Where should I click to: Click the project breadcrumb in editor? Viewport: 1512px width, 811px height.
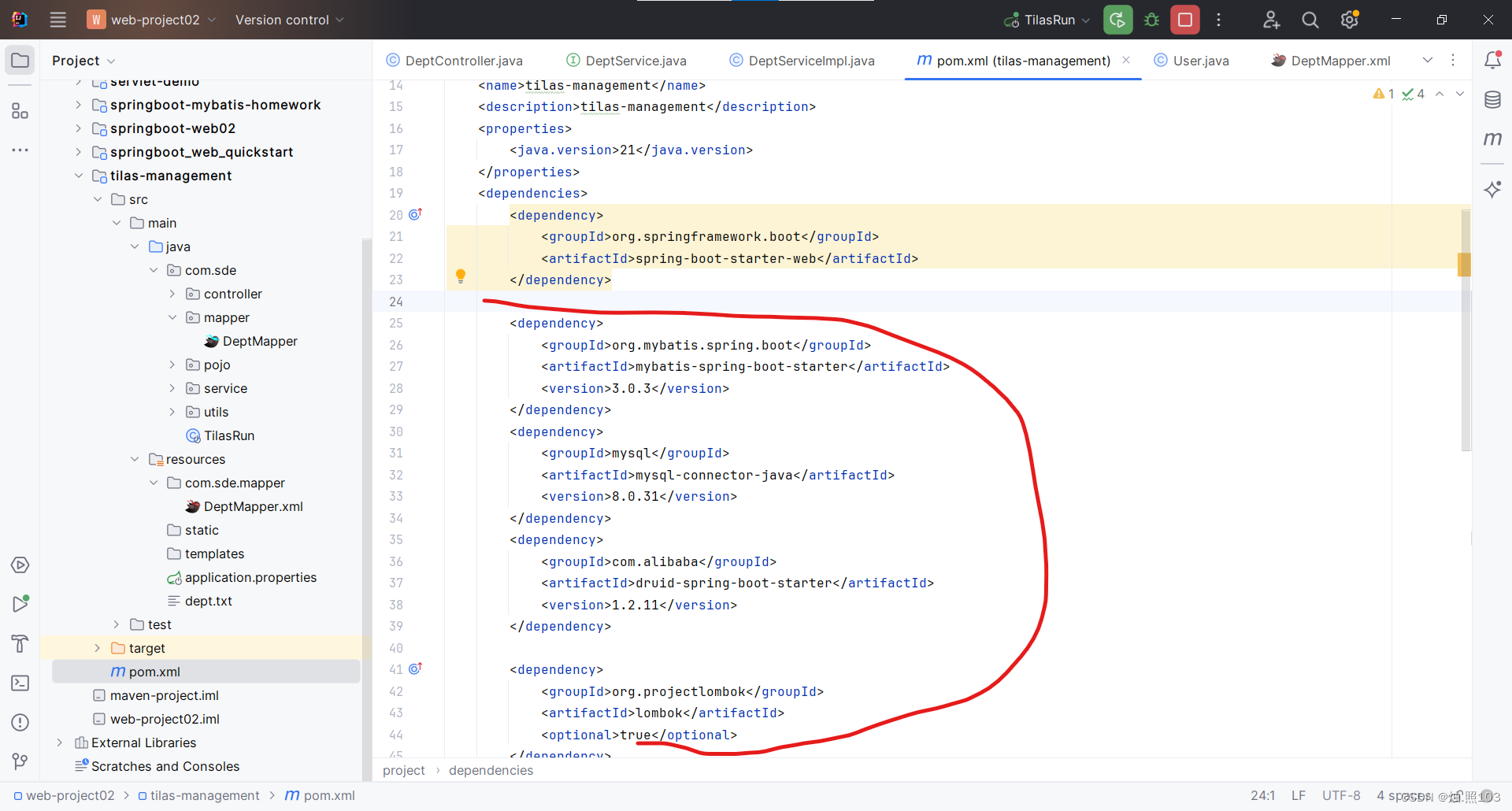404,770
